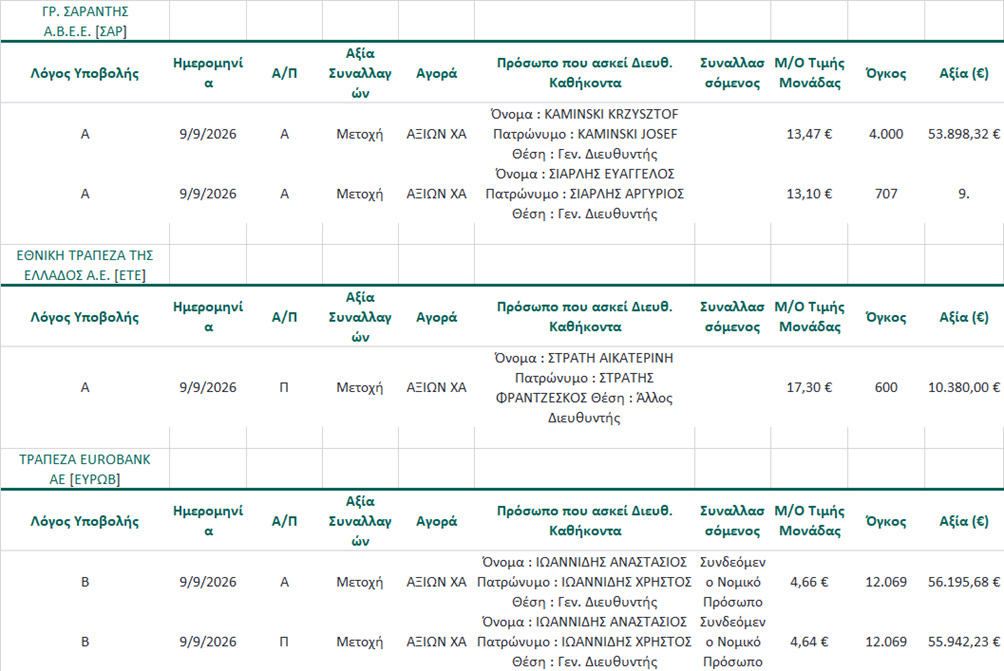Click the value cell 55.942,23 €

coord(964,642)
